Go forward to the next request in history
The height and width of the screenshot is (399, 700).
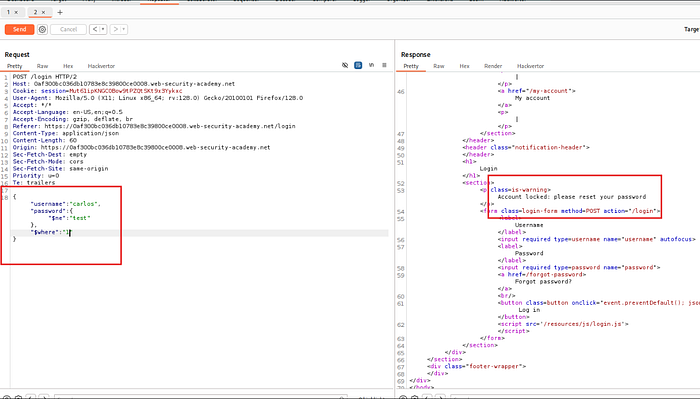[x=116, y=29]
